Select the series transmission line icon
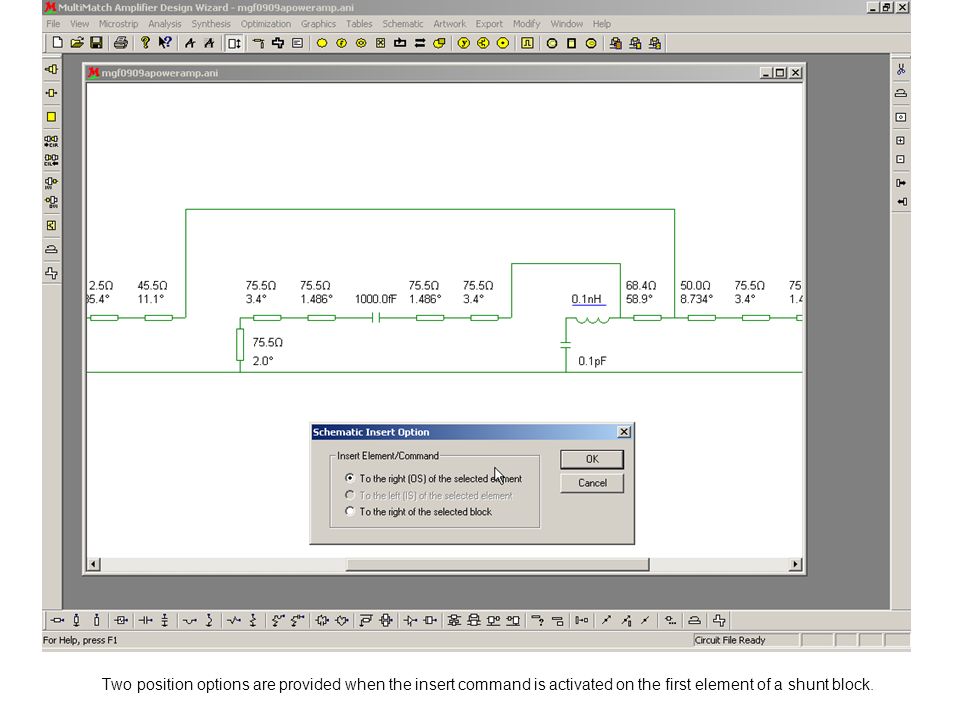 pos(57,620)
